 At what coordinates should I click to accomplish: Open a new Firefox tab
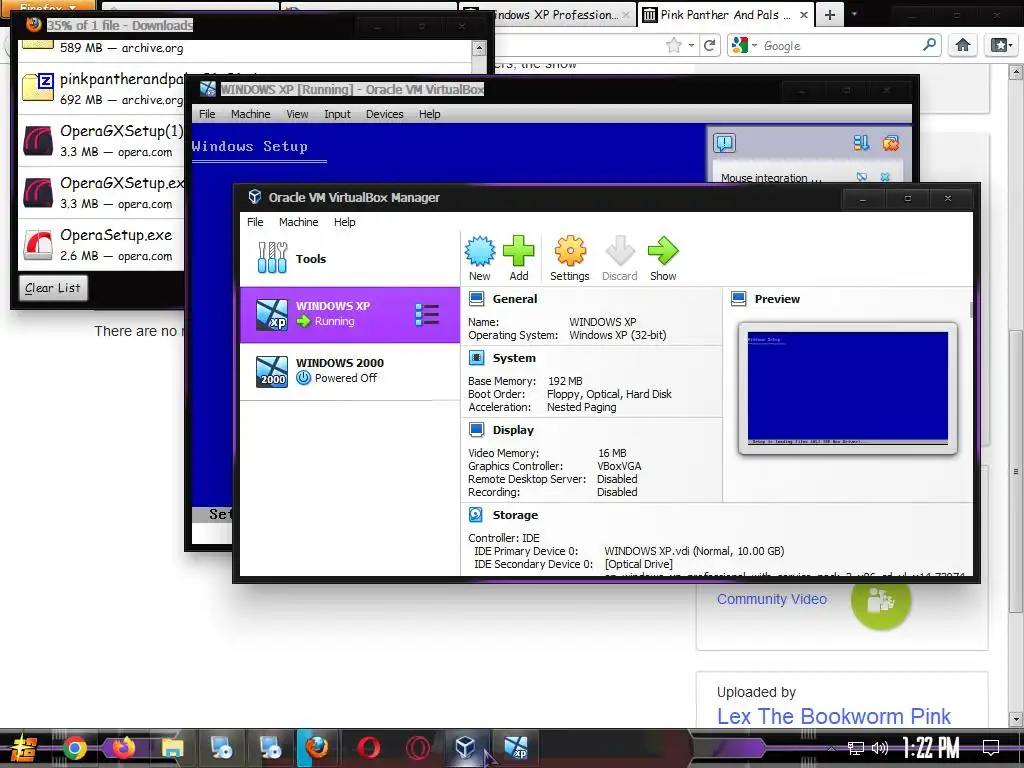[x=829, y=15]
